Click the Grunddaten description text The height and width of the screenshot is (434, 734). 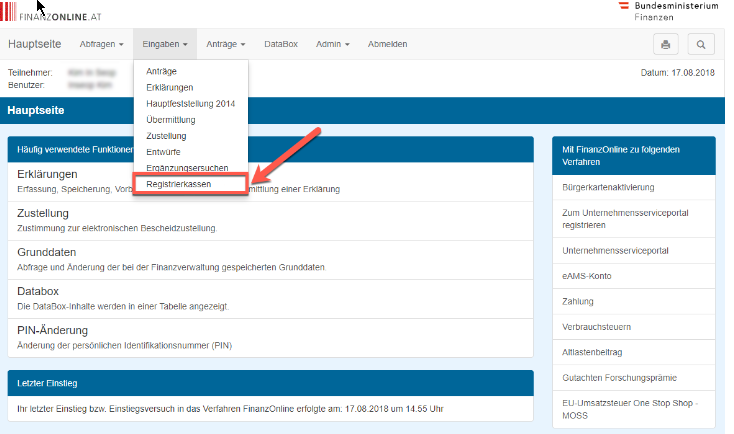pyautogui.click(x=171, y=267)
